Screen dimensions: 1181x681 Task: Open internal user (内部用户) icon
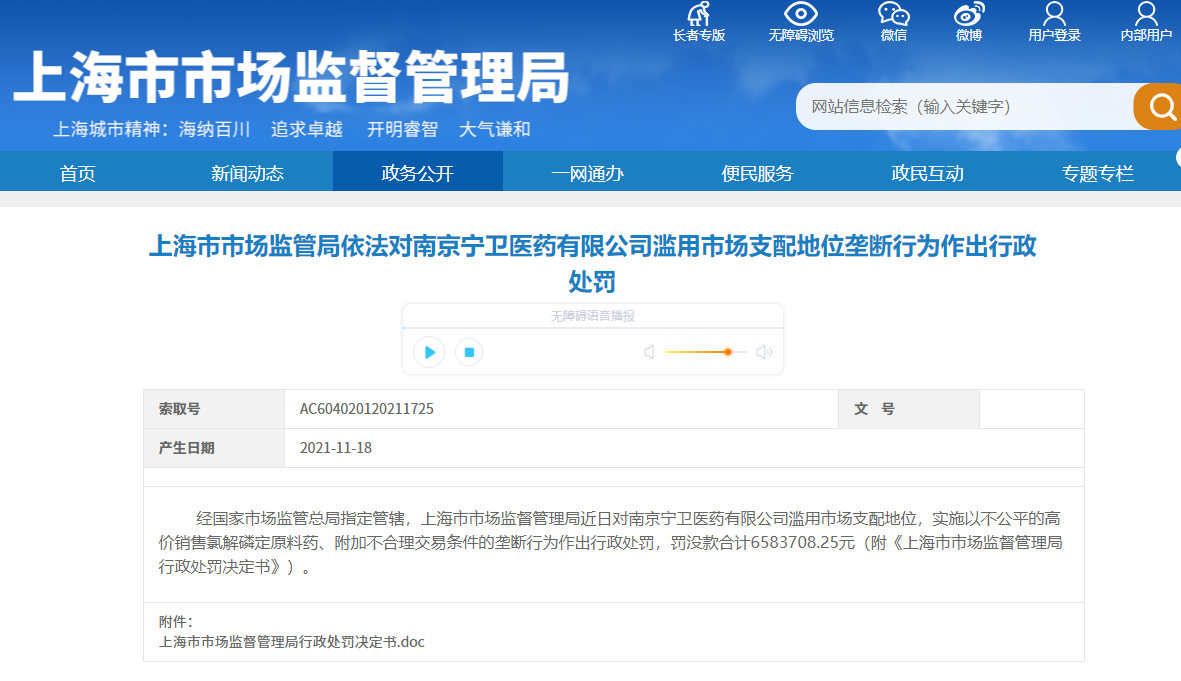coord(1146,15)
